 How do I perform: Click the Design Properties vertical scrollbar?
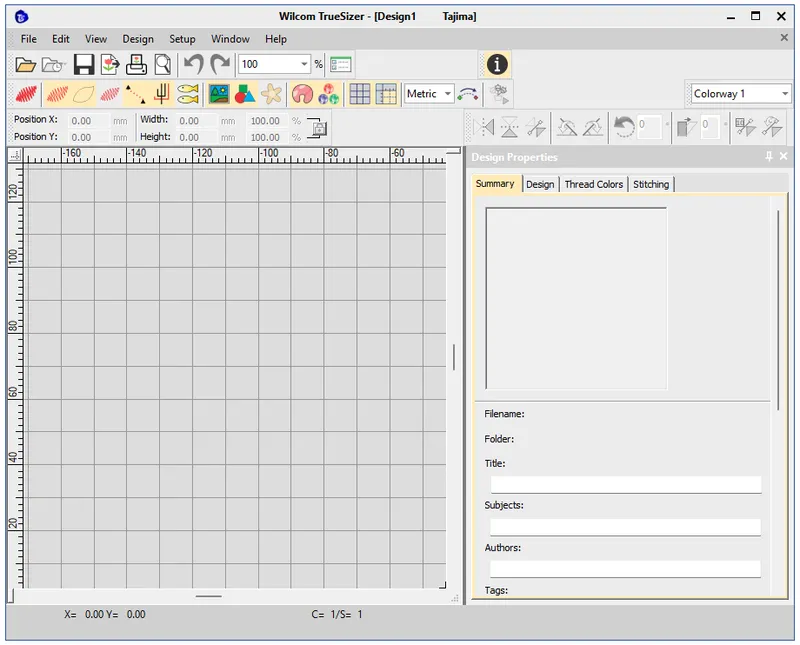(x=778, y=310)
